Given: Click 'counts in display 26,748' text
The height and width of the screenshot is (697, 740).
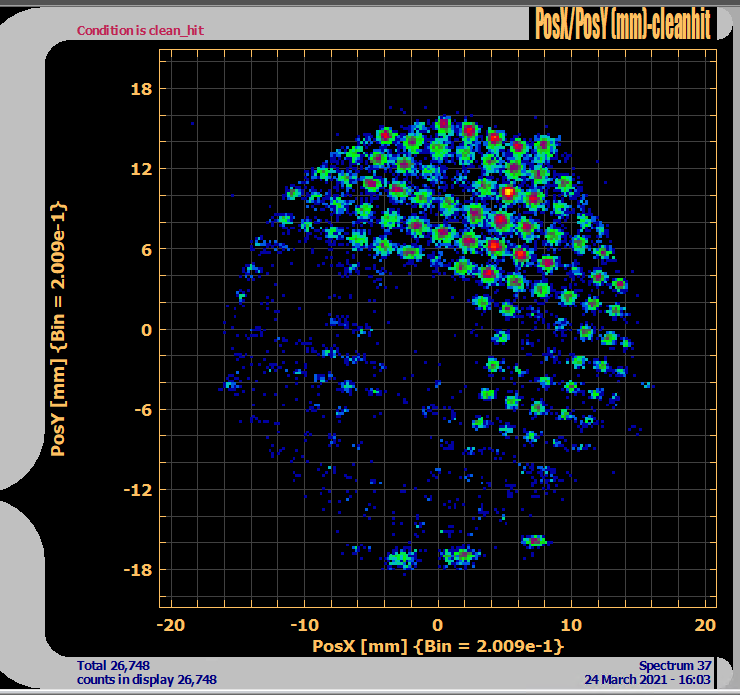Looking at the screenshot, I should pyautogui.click(x=147, y=680).
